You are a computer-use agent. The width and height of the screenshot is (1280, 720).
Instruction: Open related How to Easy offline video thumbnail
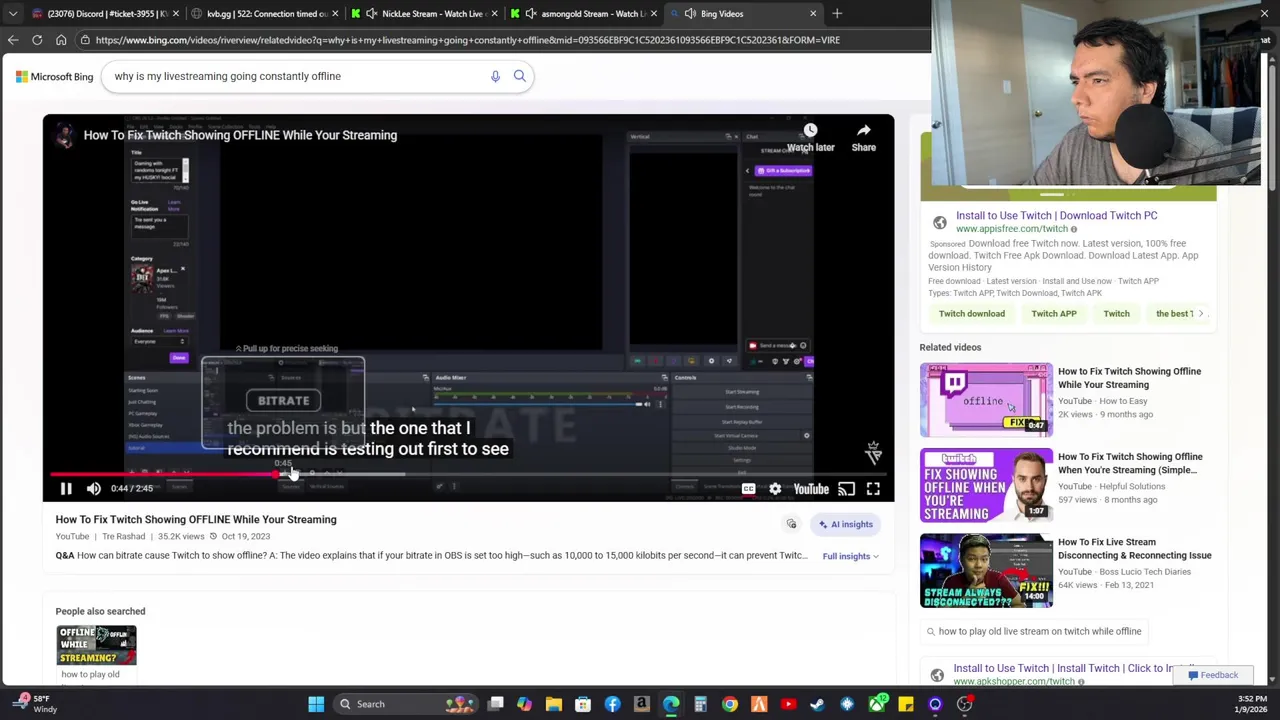(x=986, y=400)
